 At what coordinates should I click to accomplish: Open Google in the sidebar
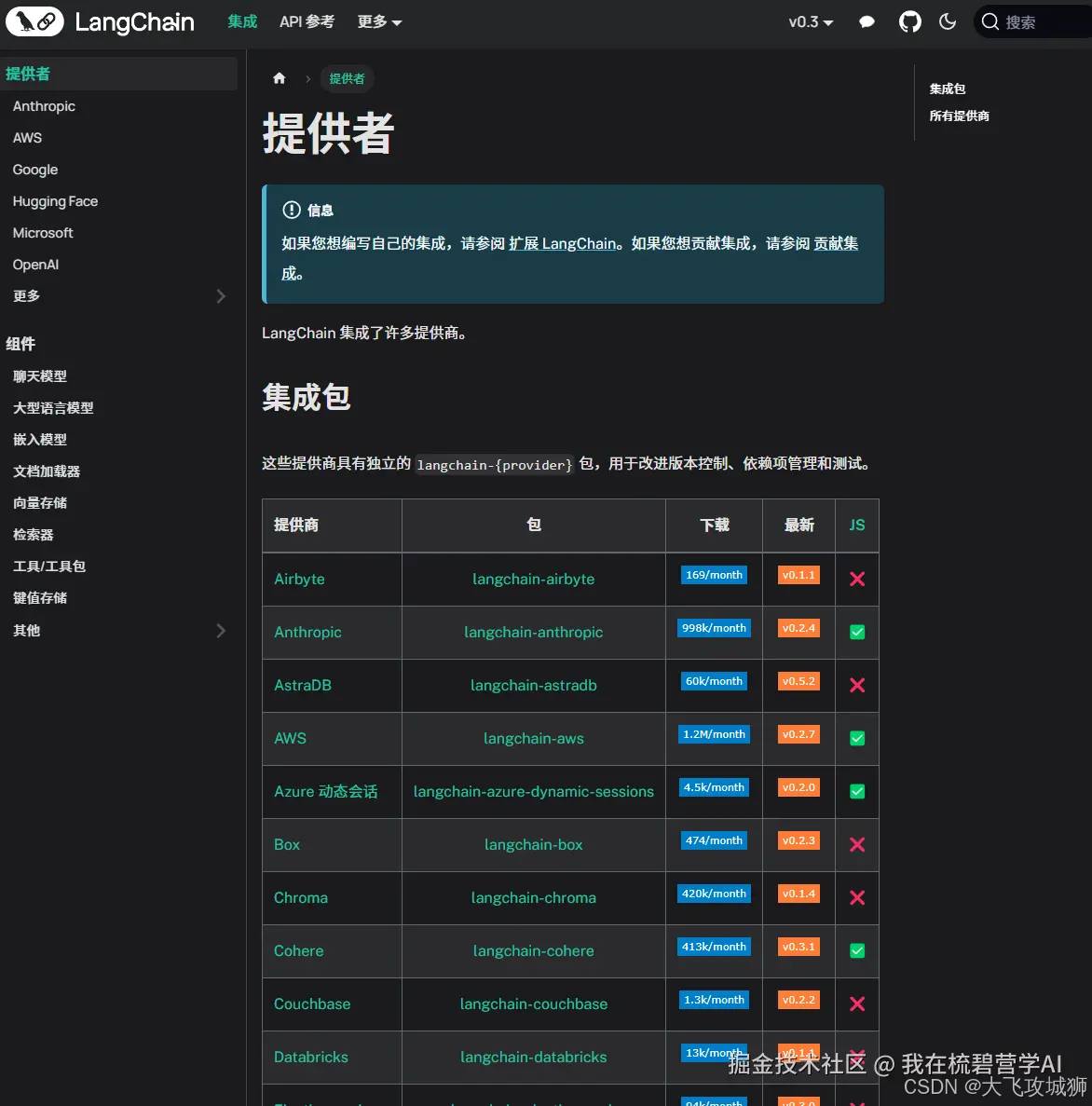(35, 170)
